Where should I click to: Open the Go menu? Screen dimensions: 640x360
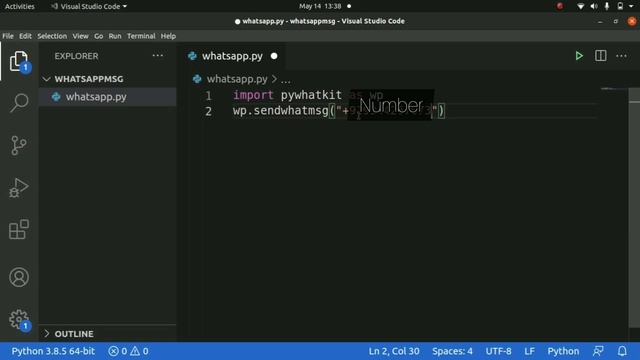98,36
